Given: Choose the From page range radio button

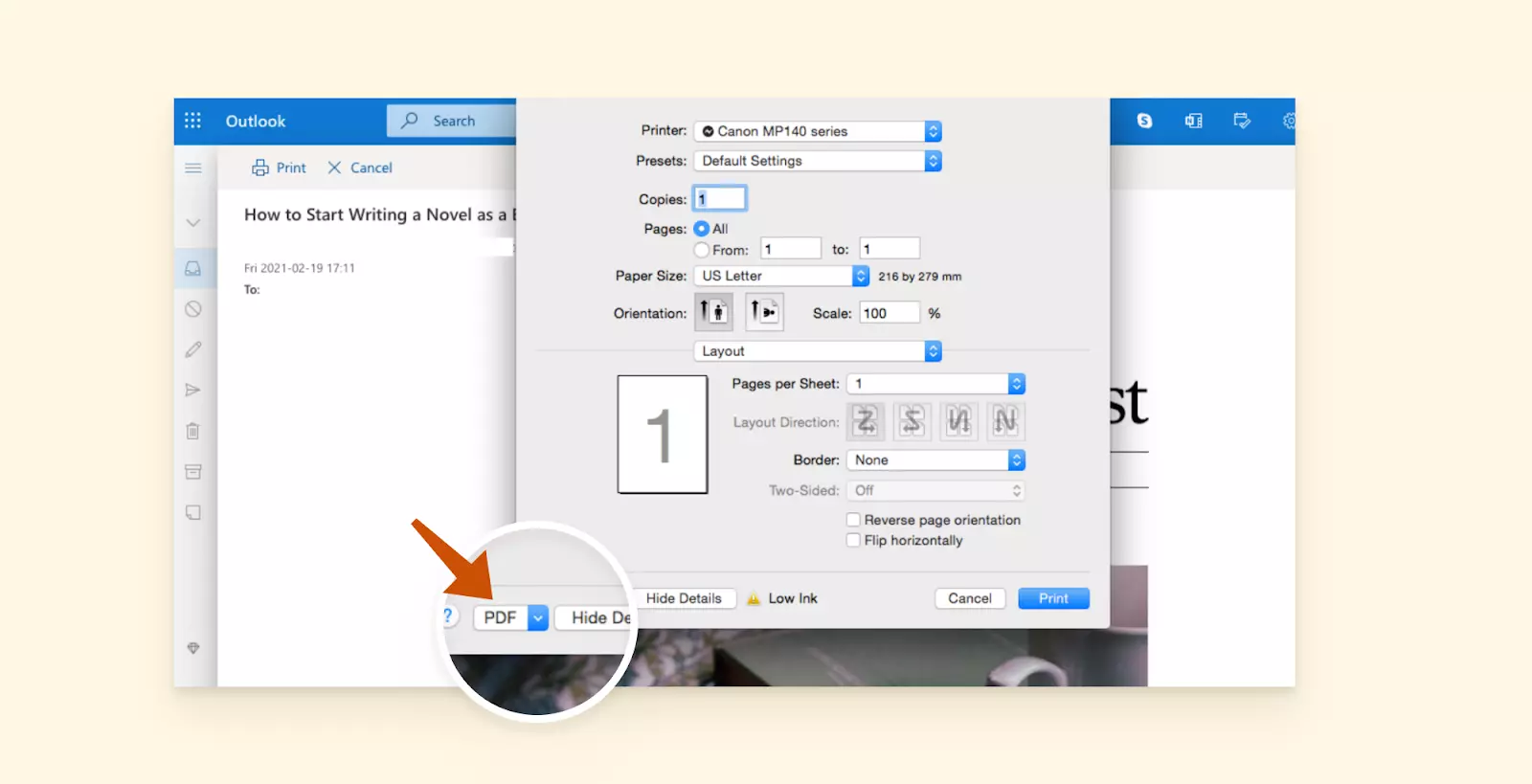Looking at the screenshot, I should (702, 250).
